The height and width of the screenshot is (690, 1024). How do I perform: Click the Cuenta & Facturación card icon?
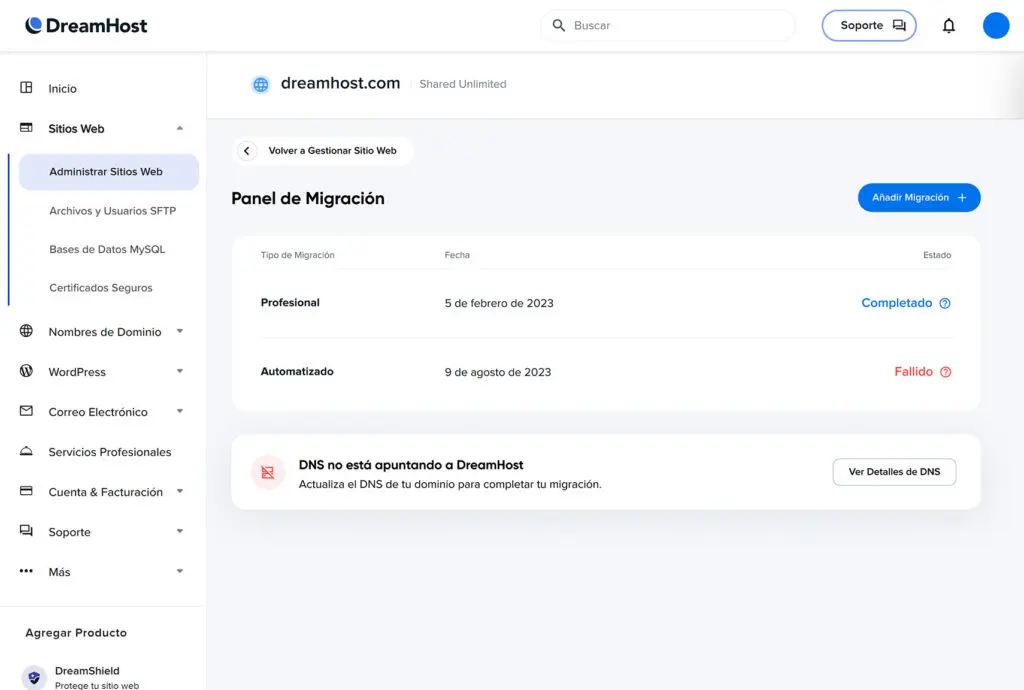pos(26,490)
